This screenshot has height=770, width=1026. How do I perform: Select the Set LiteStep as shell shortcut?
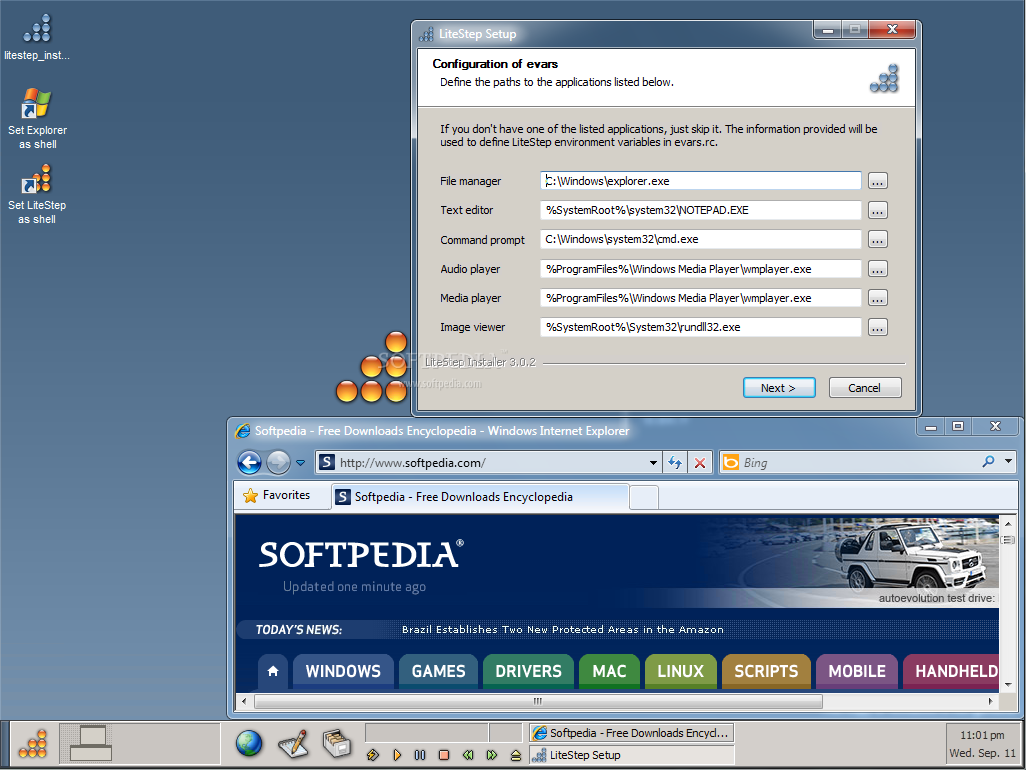[37, 194]
